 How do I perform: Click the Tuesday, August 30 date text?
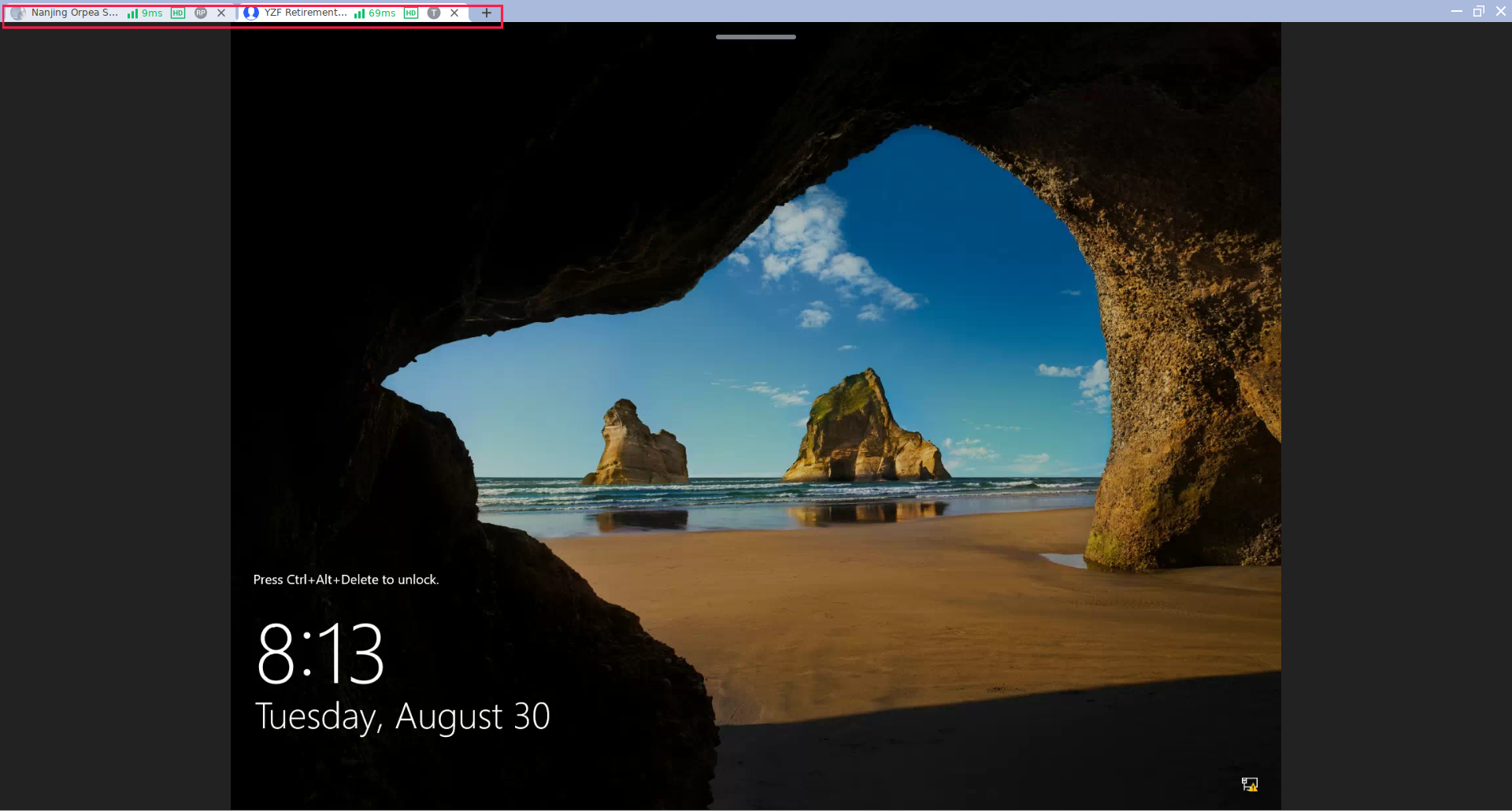pyautogui.click(x=402, y=716)
